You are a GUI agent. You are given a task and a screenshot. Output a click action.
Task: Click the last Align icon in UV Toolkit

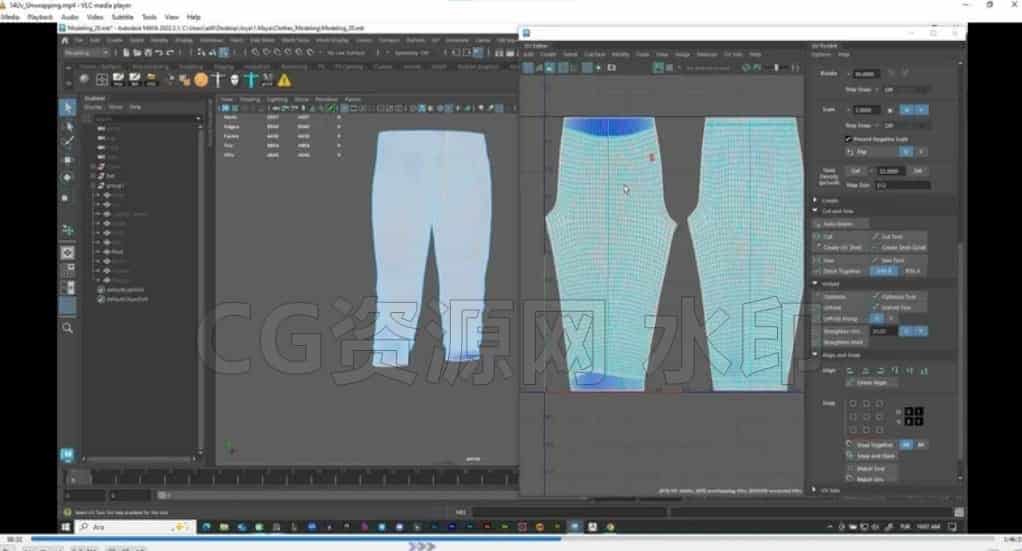click(924, 371)
